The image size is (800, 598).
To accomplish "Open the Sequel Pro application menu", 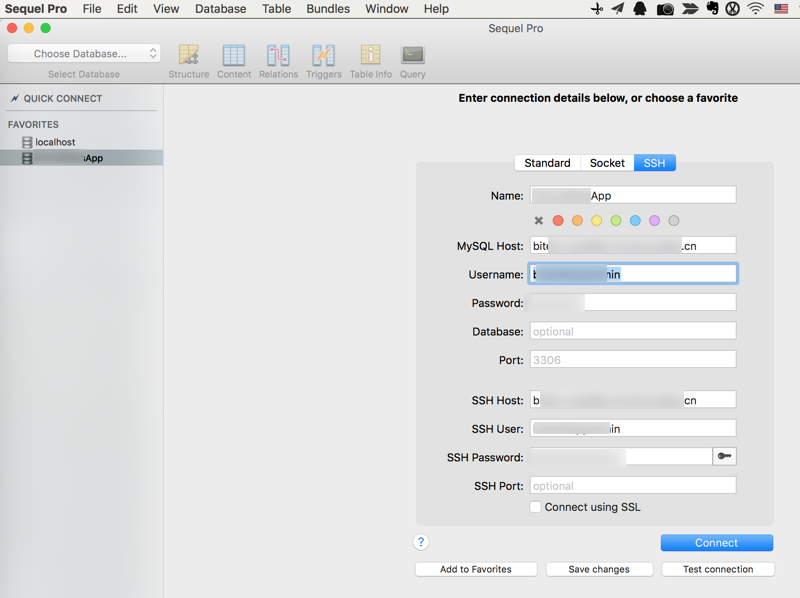I will pyautogui.click(x=36, y=9).
